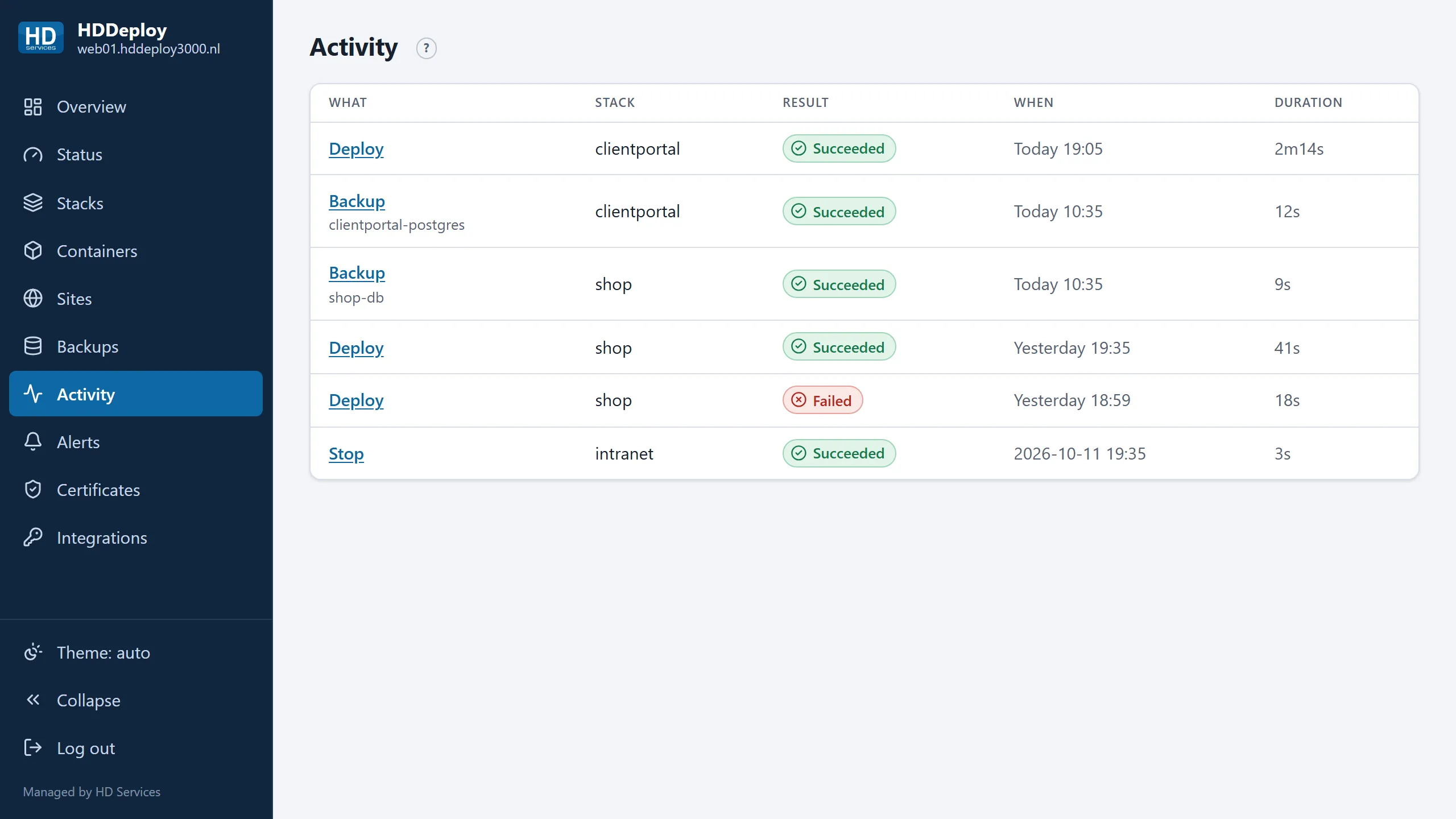Click the Overview grid icon in sidebar
This screenshot has width=1456, height=819.
point(33,107)
